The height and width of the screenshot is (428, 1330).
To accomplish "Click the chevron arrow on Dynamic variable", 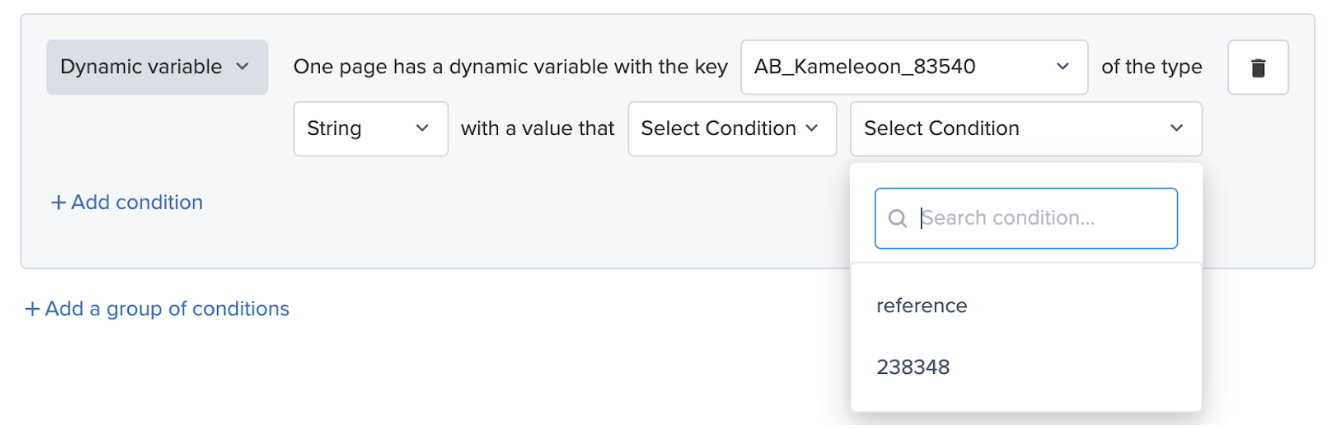I will 241,67.
